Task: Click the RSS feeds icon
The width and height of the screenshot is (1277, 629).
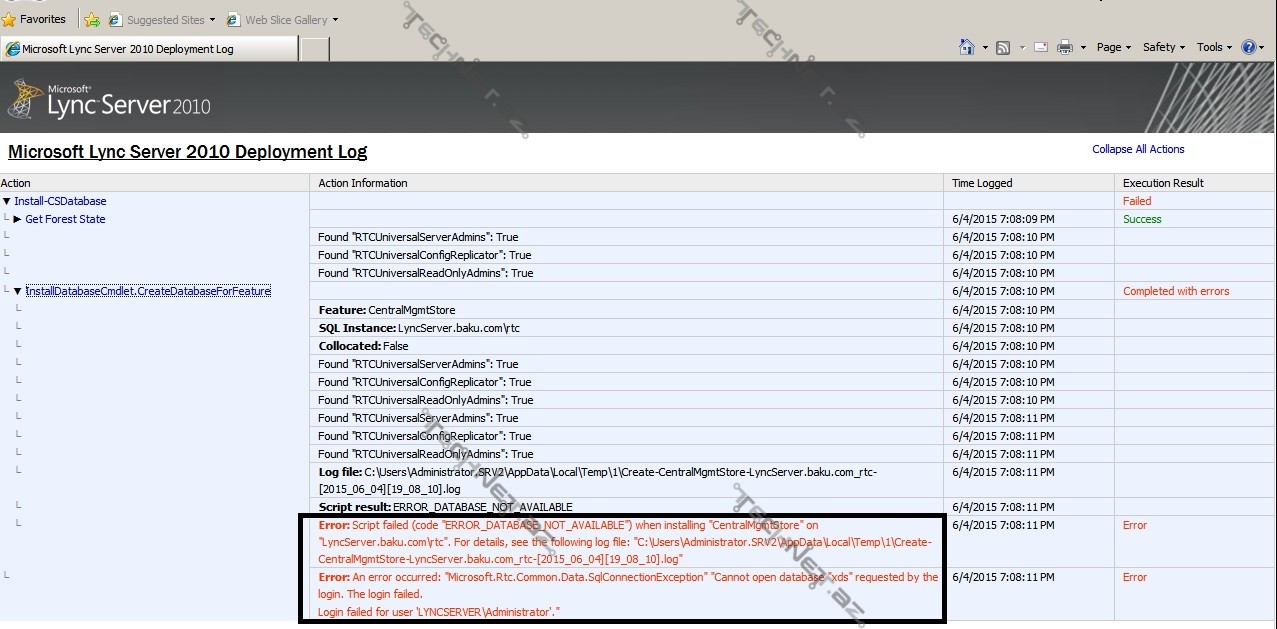Action: coord(1002,47)
